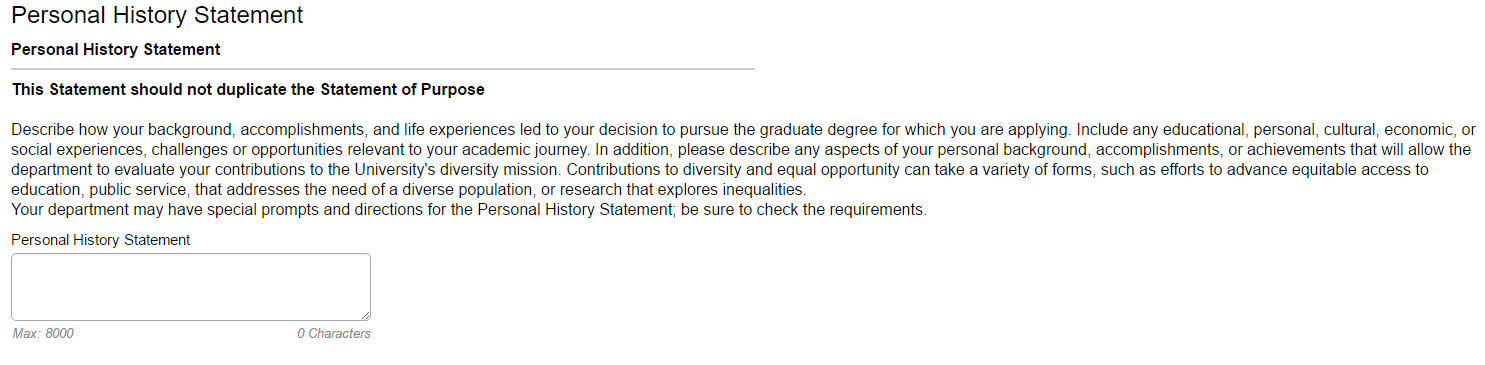This screenshot has width=1485, height=365.
Task: Click the "Max: 8000" limit hint
Action: tap(43, 333)
